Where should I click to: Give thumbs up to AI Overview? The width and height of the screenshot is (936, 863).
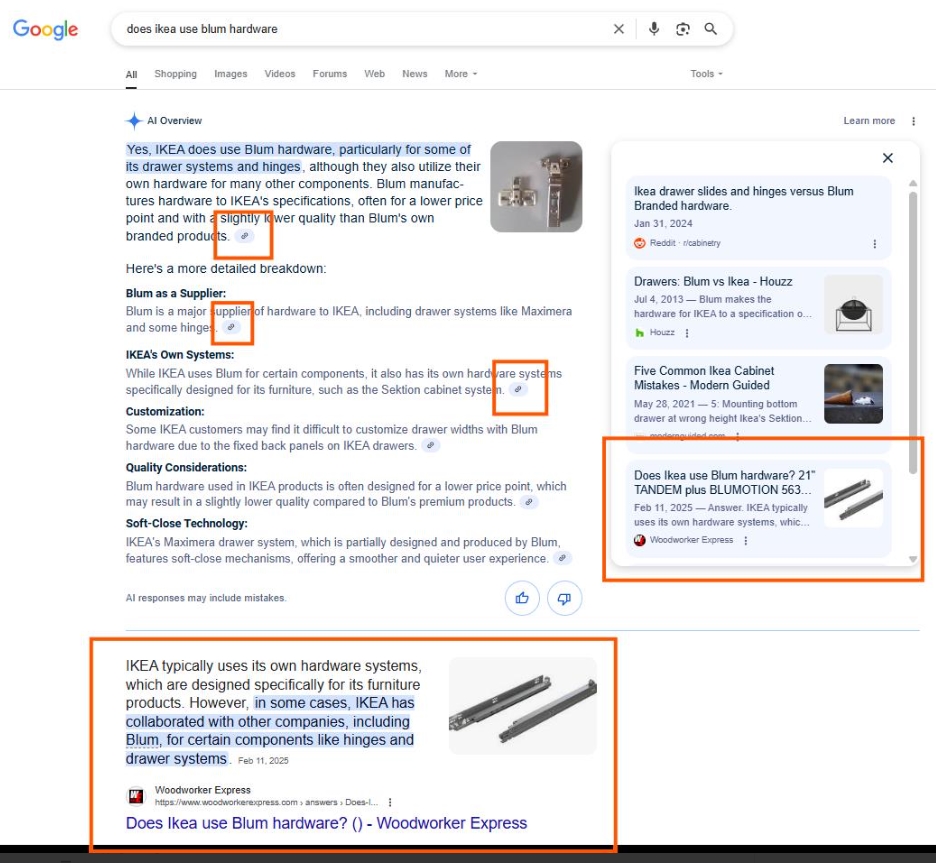pyautogui.click(x=522, y=598)
